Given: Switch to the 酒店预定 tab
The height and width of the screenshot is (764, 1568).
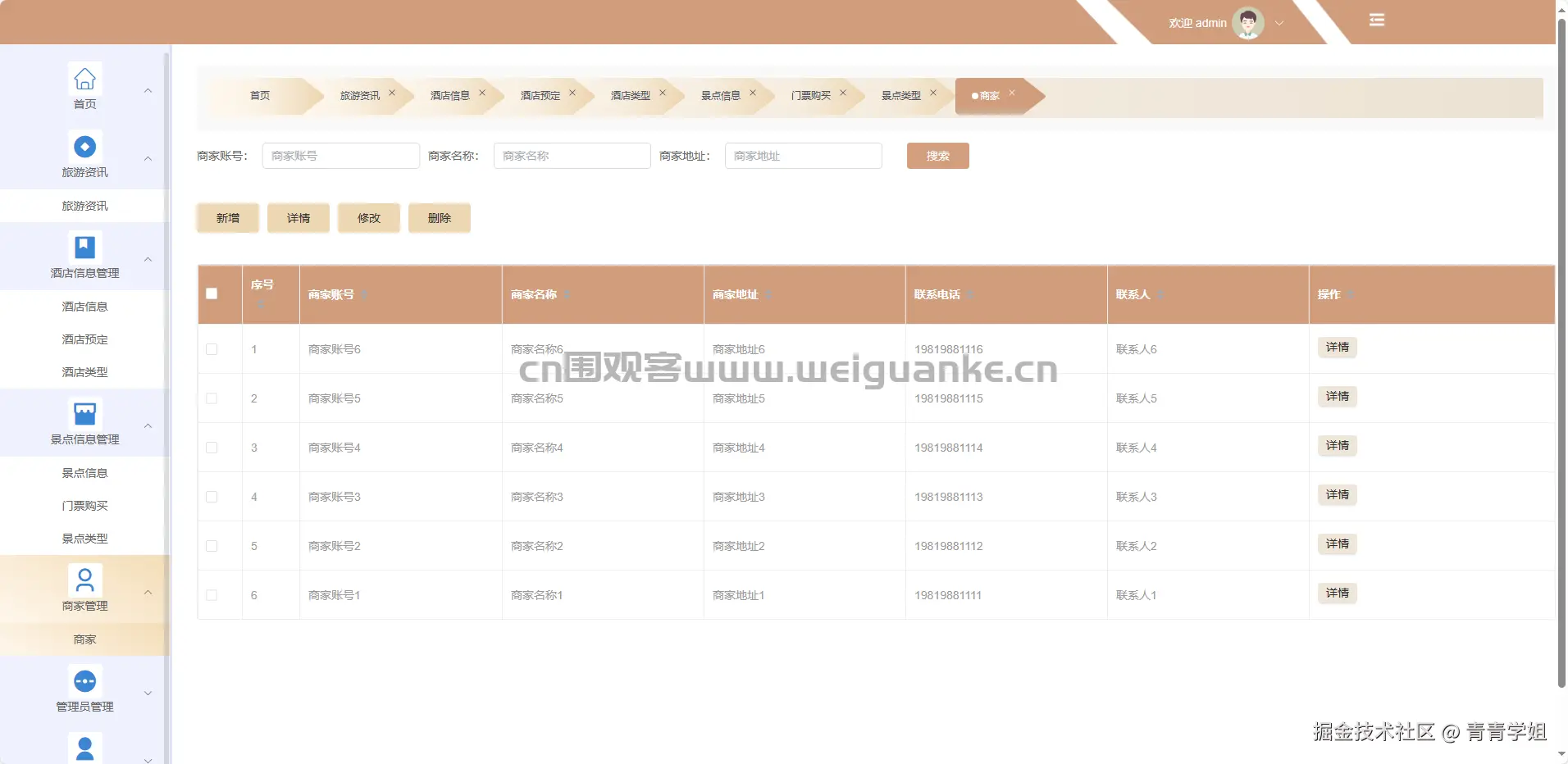Looking at the screenshot, I should (540, 95).
